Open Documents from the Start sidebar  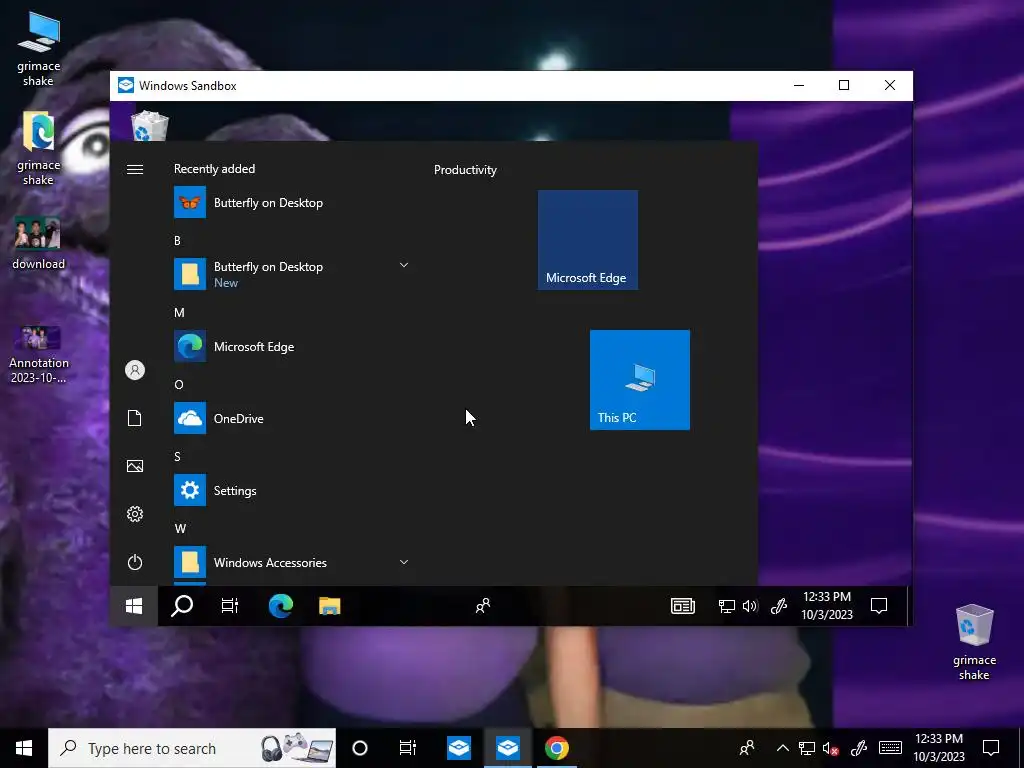click(135, 418)
